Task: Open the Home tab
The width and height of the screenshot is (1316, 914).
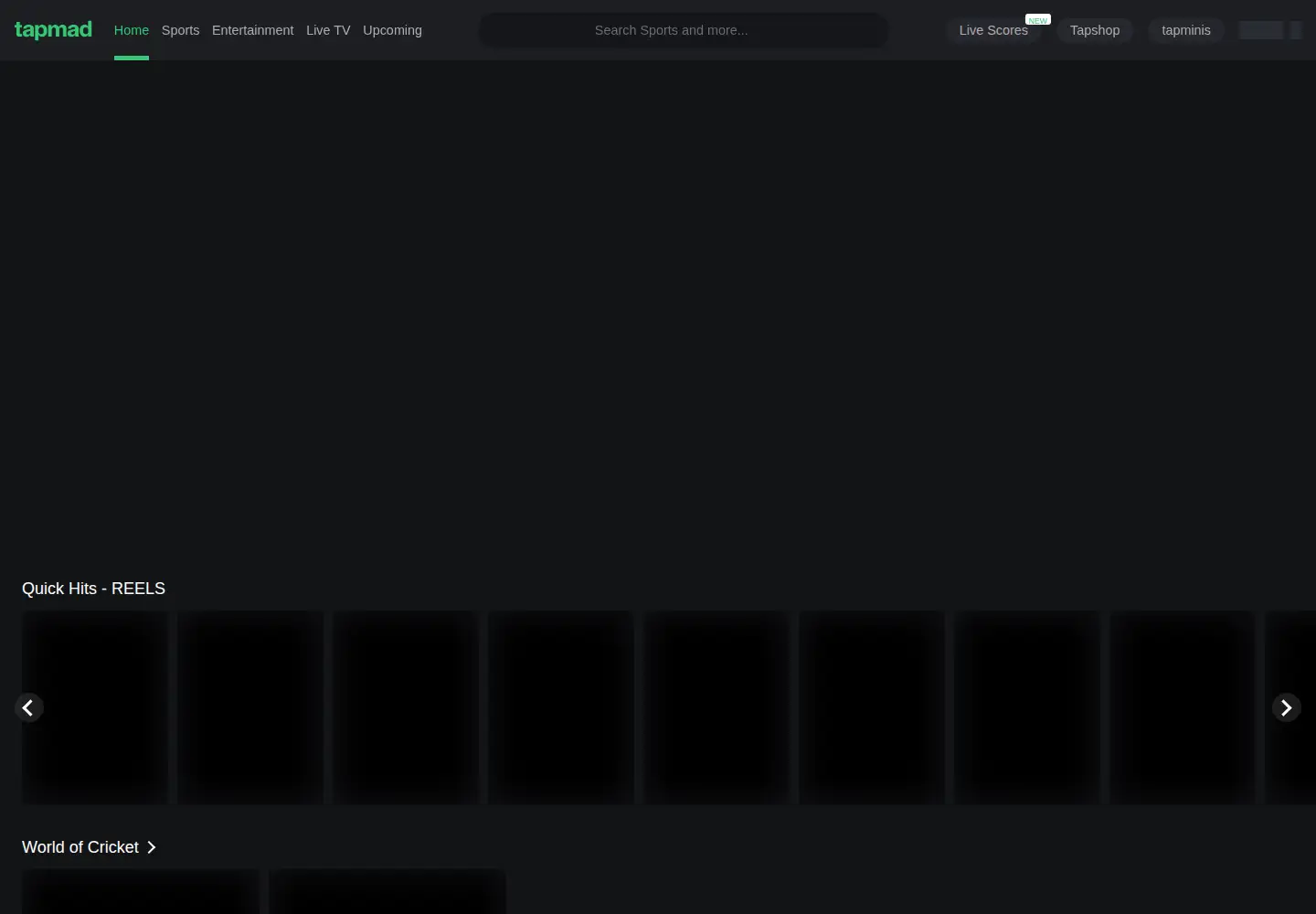Action: coord(132,30)
